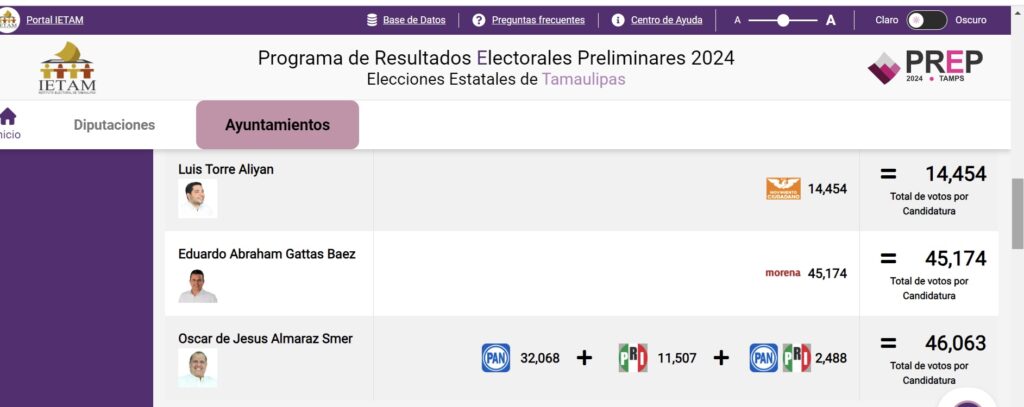
Task: Open the Portal IETAM link
Action: click(x=55, y=20)
